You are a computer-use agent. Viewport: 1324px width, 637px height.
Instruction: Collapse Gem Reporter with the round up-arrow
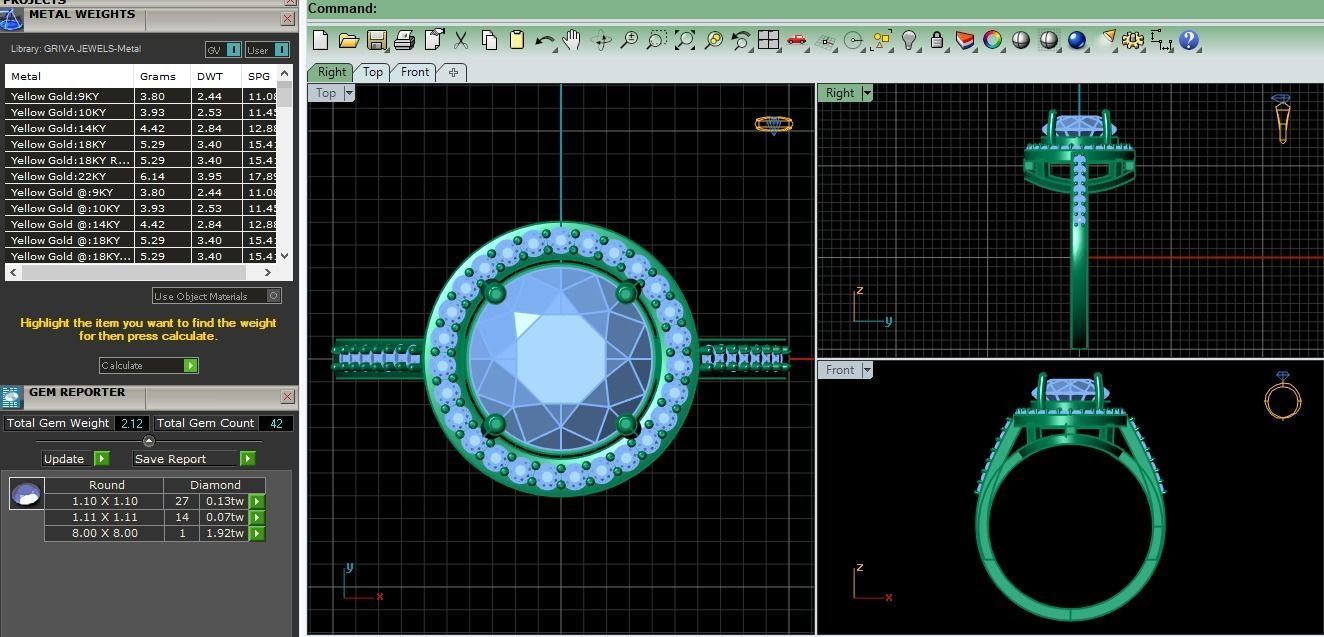coord(149,441)
